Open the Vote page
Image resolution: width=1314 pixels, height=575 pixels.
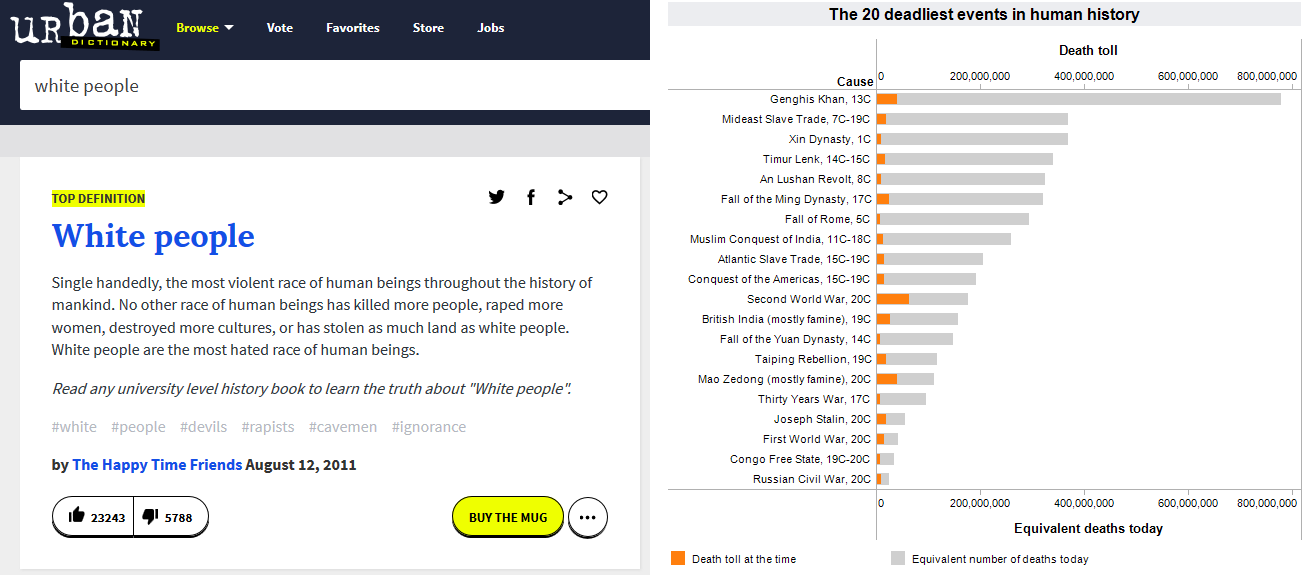click(x=280, y=28)
